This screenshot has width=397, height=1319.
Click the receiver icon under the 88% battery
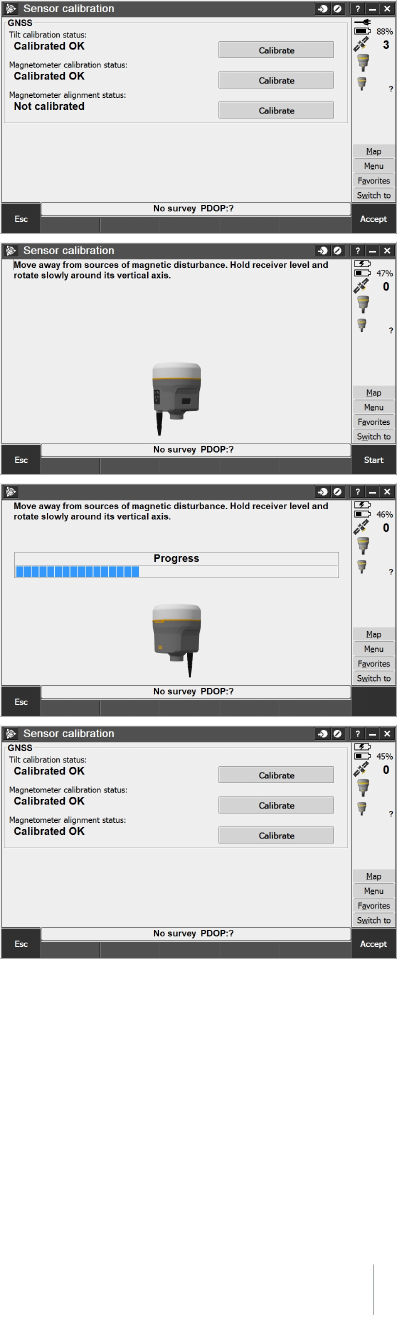click(363, 63)
